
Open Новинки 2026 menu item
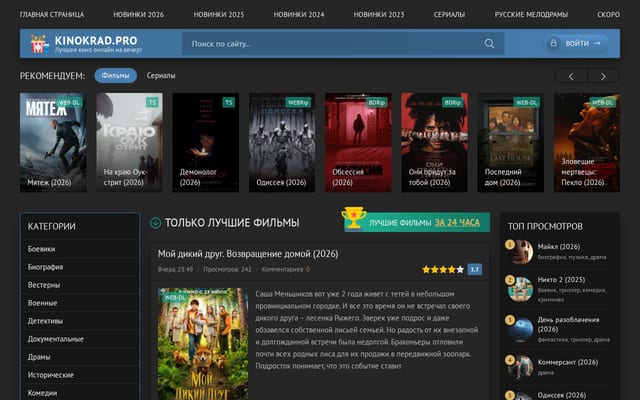click(138, 15)
